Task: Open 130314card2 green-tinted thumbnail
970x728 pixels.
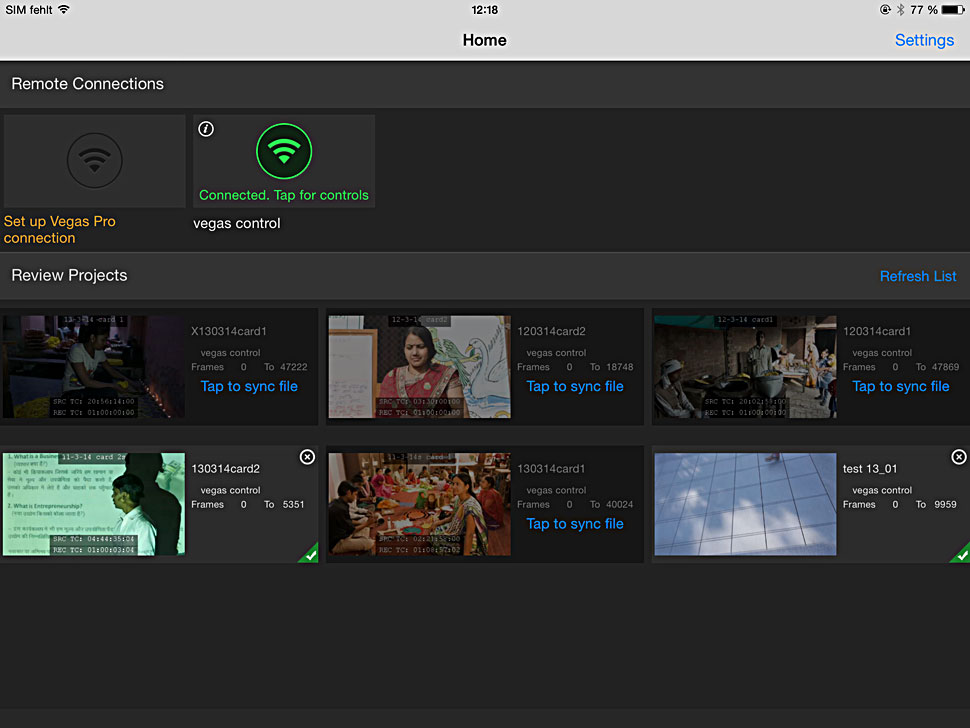Action: click(93, 504)
